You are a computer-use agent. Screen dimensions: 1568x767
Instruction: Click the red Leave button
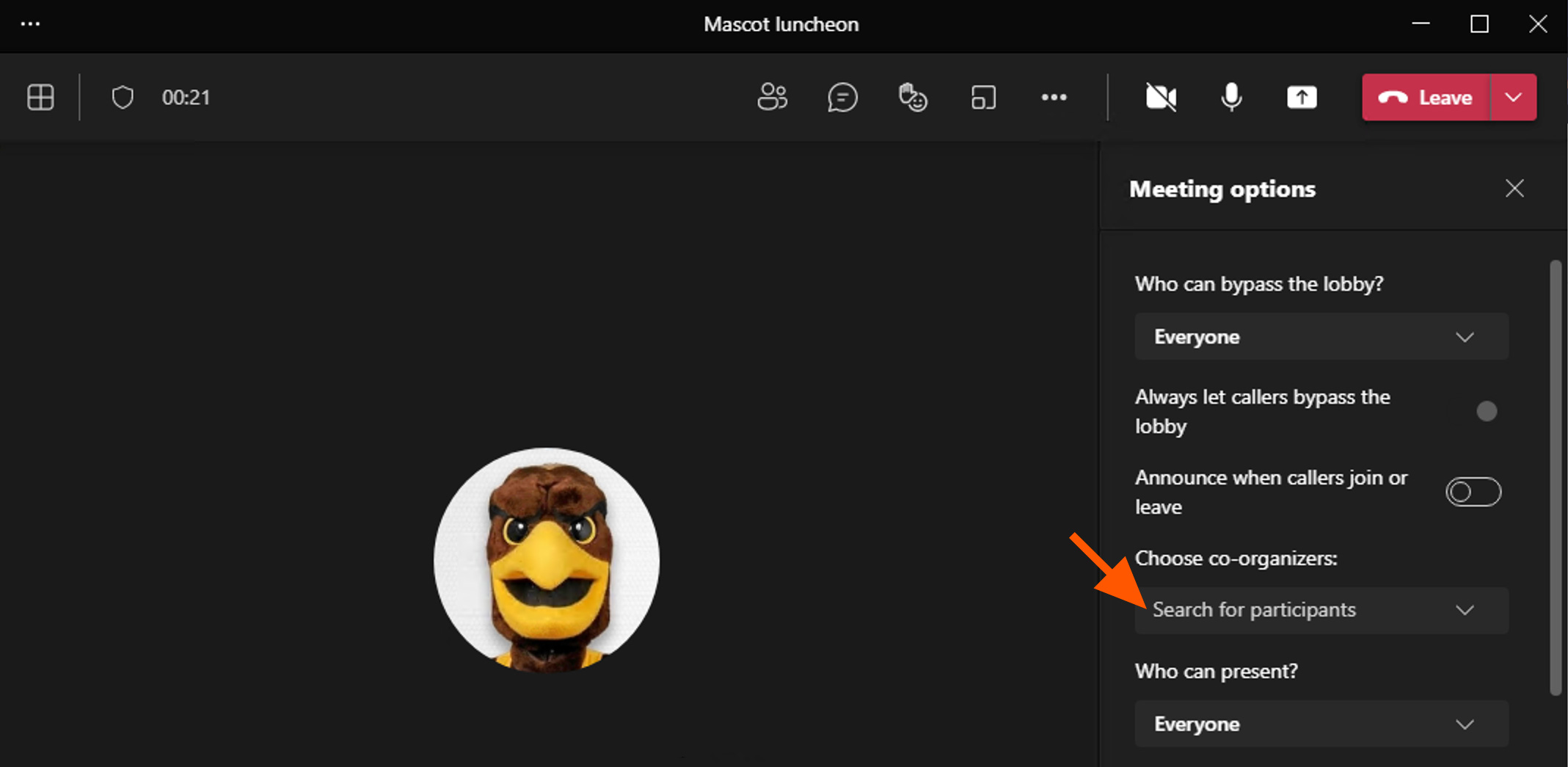click(1426, 97)
